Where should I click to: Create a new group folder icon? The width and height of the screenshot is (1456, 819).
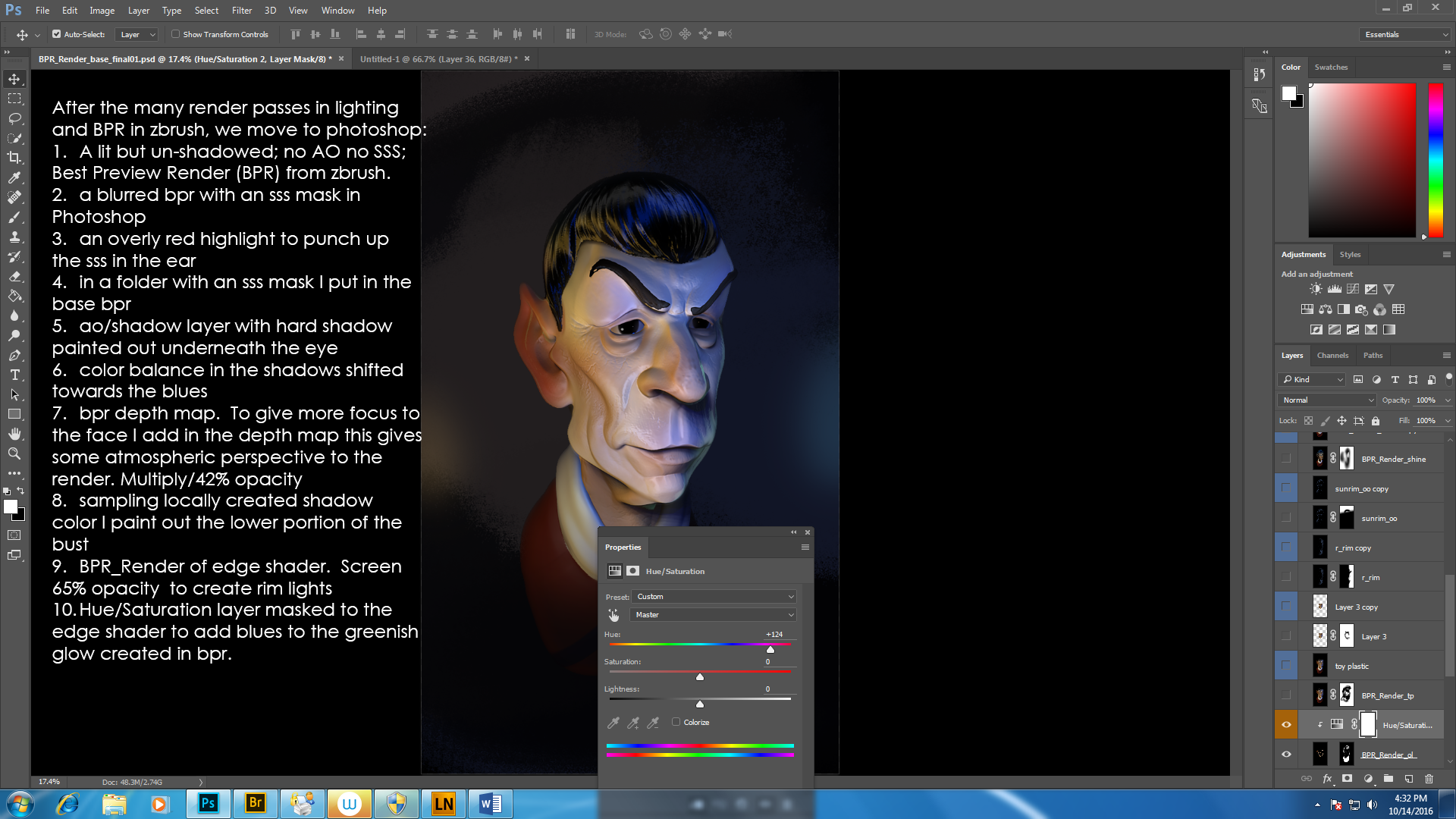1389,779
